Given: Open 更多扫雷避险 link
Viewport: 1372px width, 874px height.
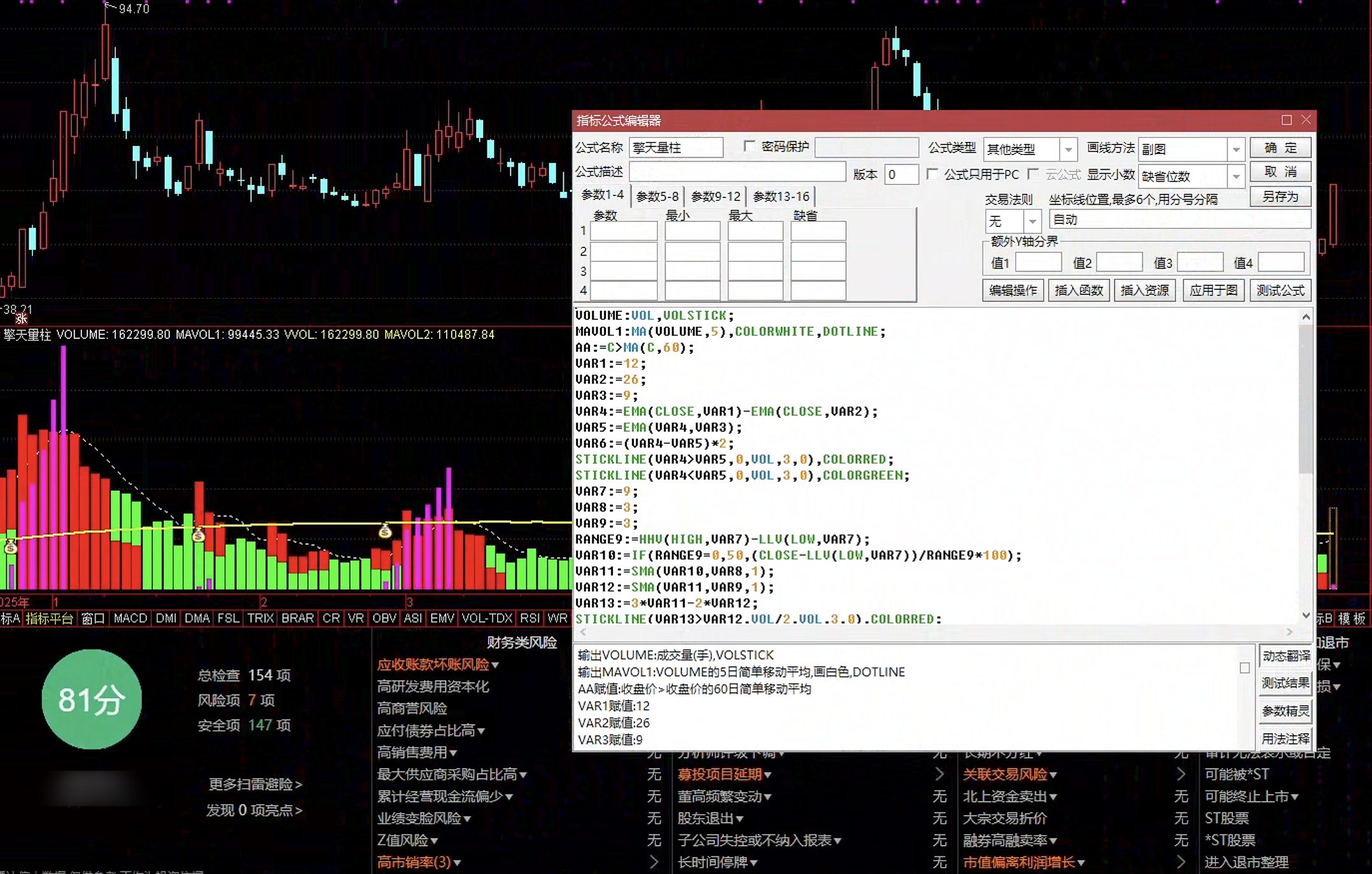Looking at the screenshot, I should 255,784.
